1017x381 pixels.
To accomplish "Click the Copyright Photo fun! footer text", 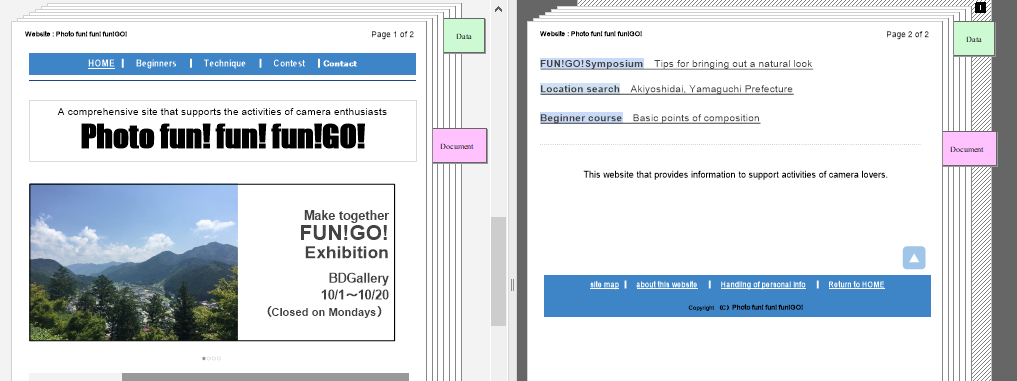I will [745, 308].
